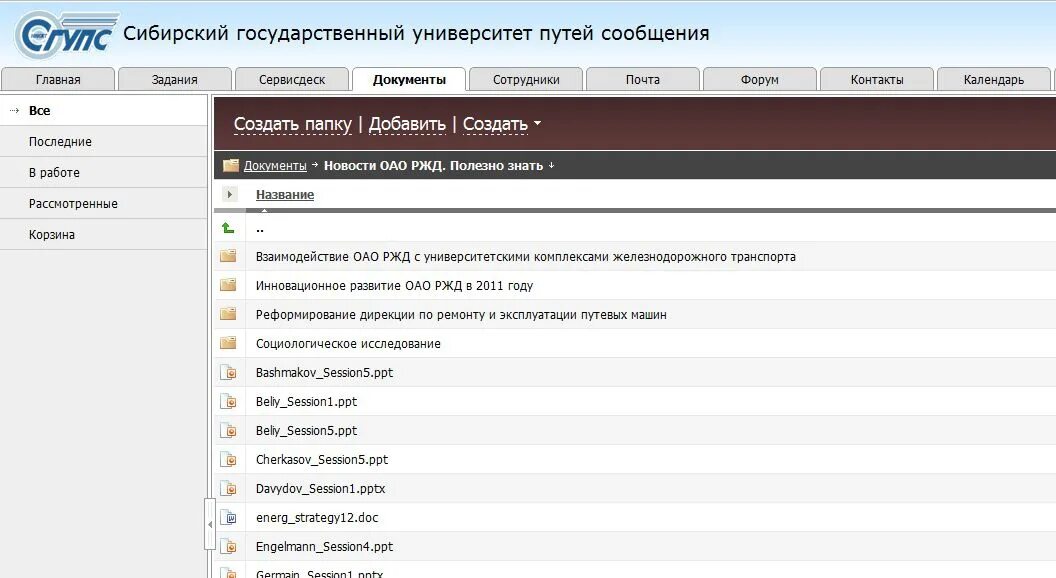The image size is (1056, 578).
Task: Open Документы via the breadcrumb link
Action: (275, 165)
